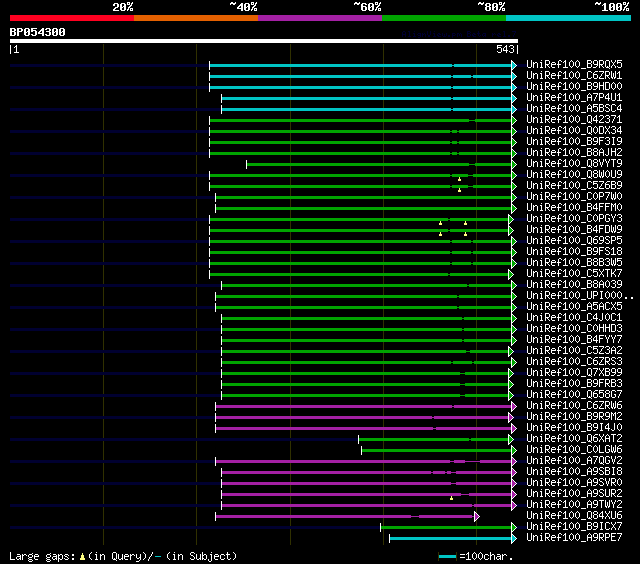Viewport: 640px width, 564px height.
Task: Click the UniRef100_C6ZRS3 hit name
Action: [x=574, y=362]
